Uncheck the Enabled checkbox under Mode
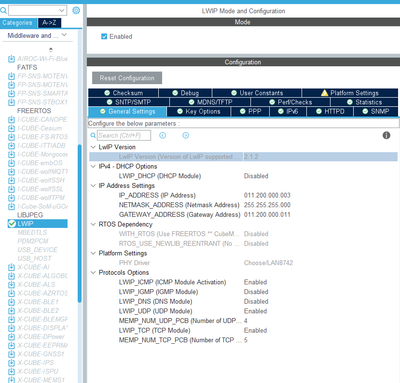Image resolution: width=400 pixels, height=383 pixels. [x=104, y=36]
